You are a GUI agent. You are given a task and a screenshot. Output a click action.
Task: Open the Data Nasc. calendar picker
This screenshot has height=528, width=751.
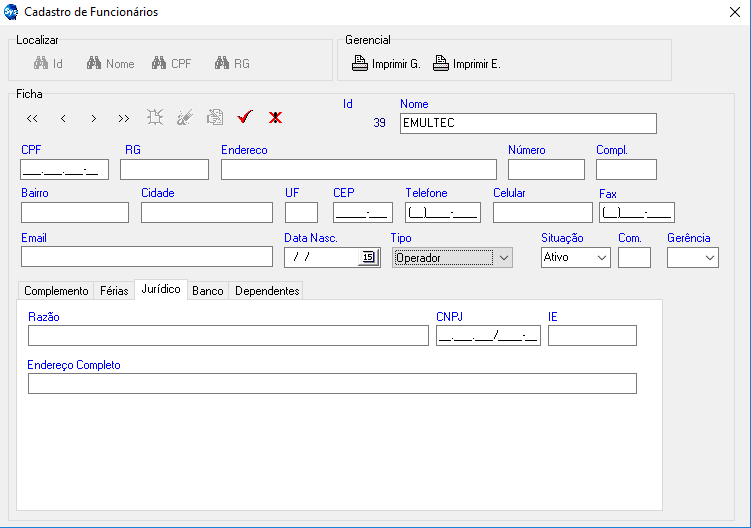pyautogui.click(x=368, y=257)
